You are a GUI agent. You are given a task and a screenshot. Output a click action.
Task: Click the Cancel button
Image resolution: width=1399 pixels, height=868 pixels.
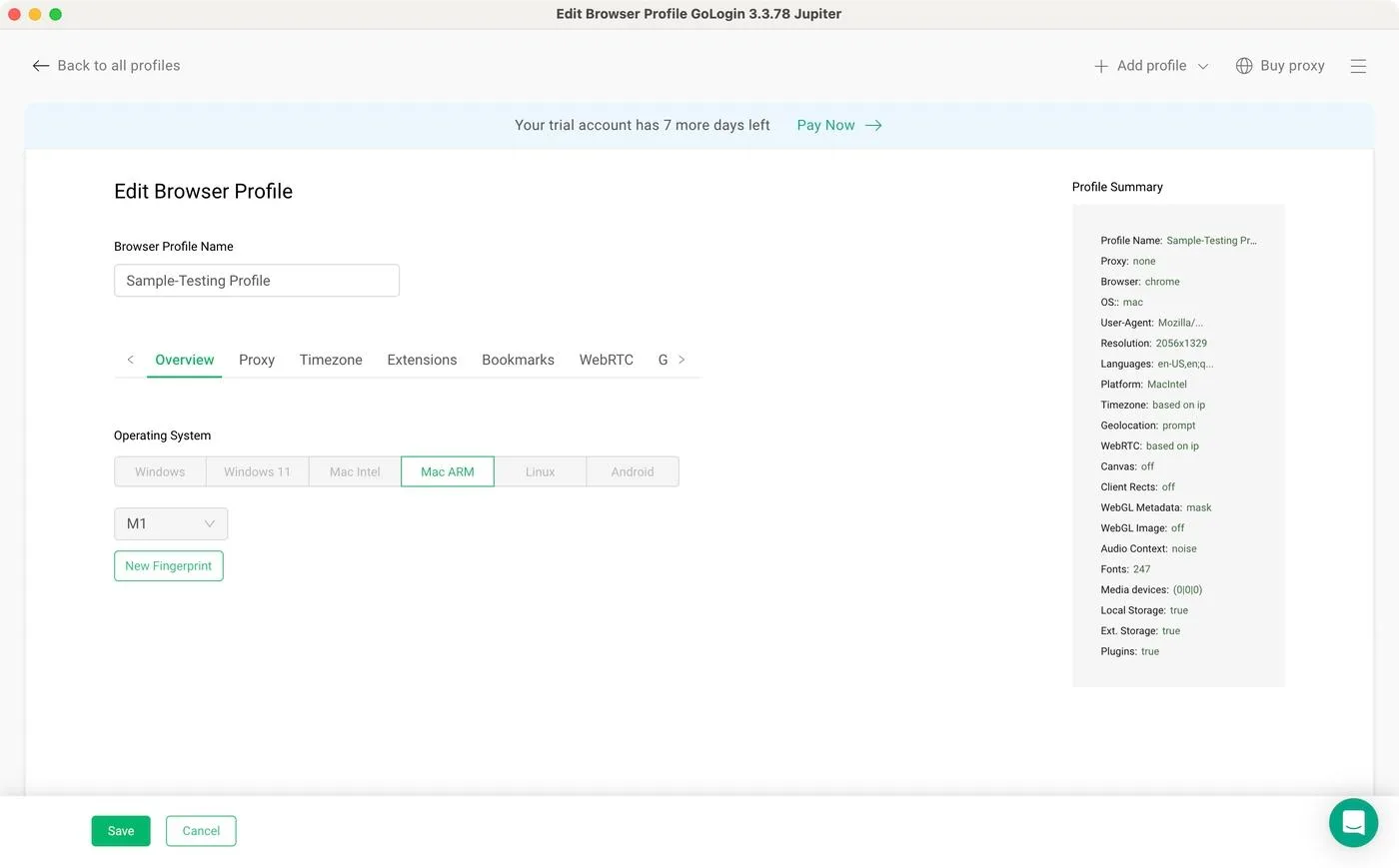(x=201, y=832)
